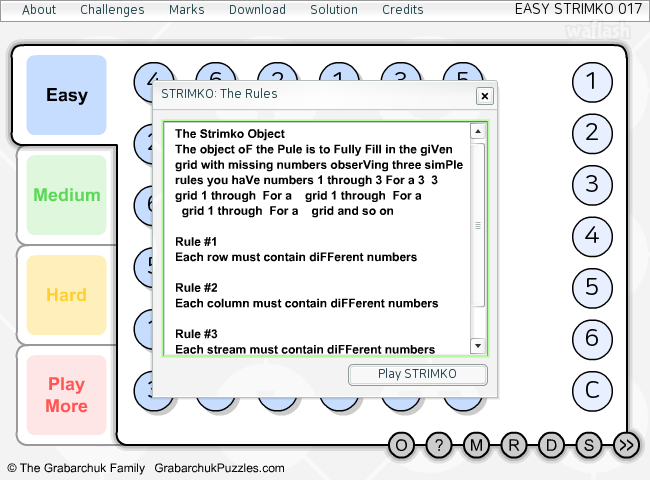Open the Challenges menu
650x480 pixels.
(x=112, y=10)
